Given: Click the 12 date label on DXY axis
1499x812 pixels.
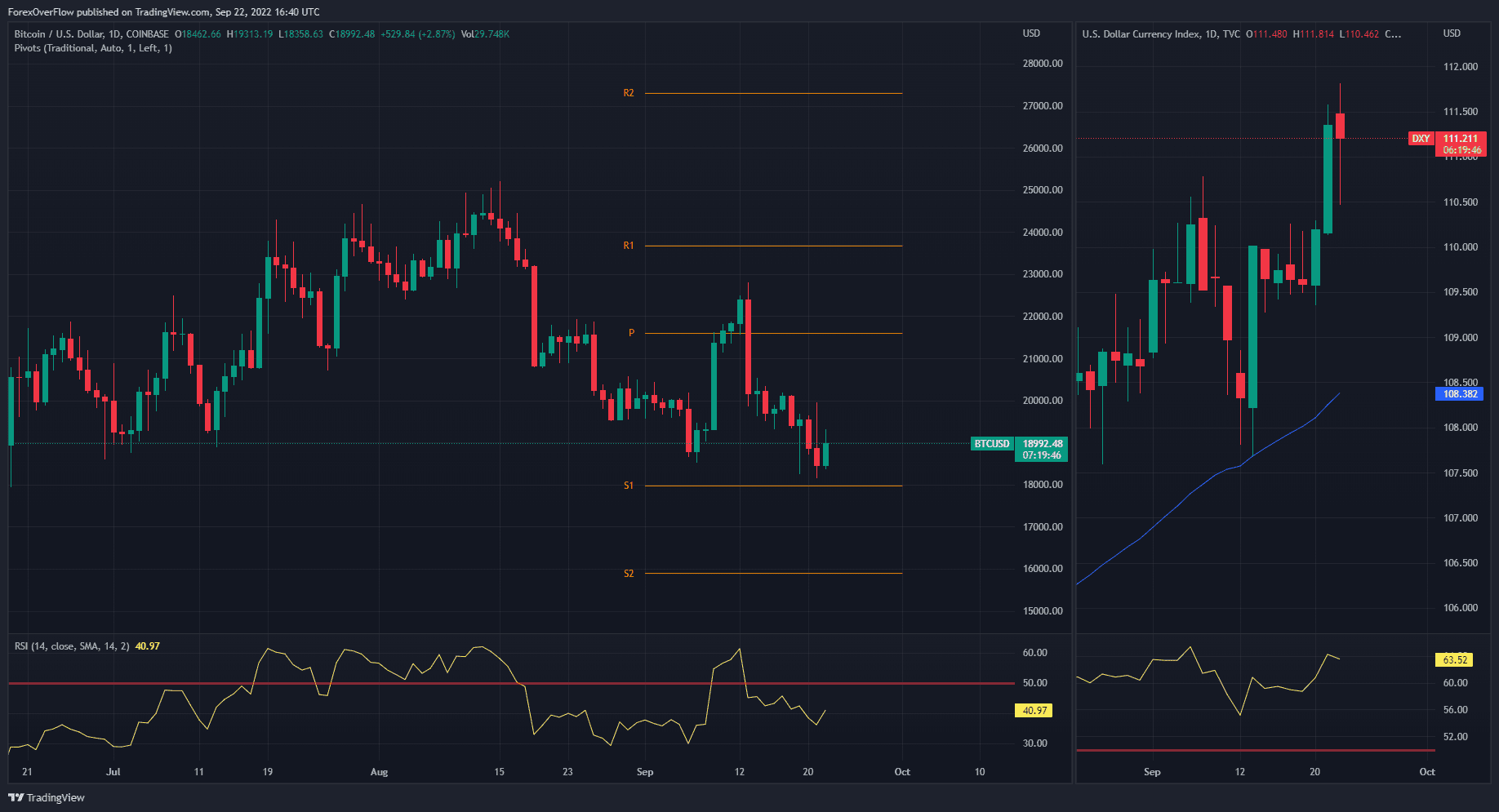Looking at the screenshot, I should 1240,772.
